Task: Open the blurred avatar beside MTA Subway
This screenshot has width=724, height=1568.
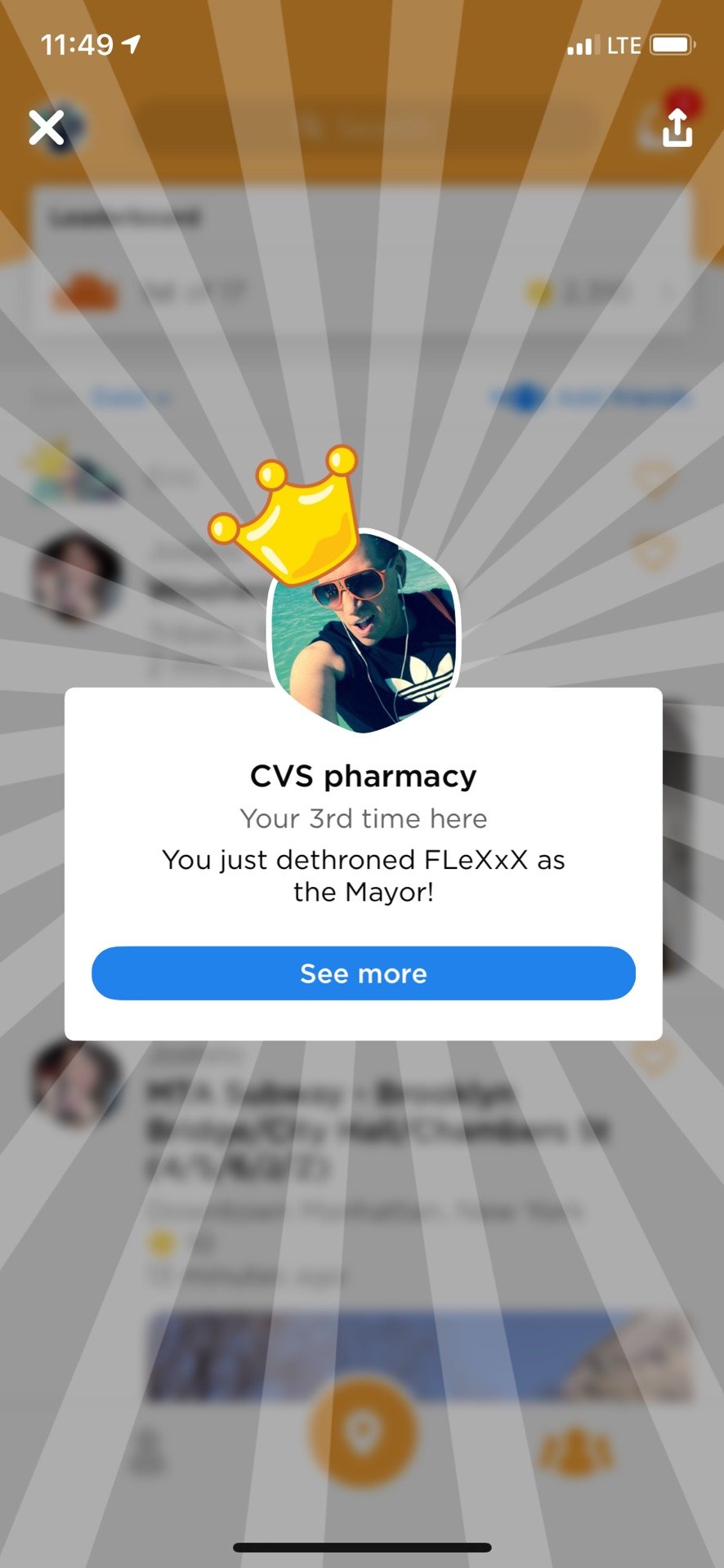Action: [x=76, y=1082]
